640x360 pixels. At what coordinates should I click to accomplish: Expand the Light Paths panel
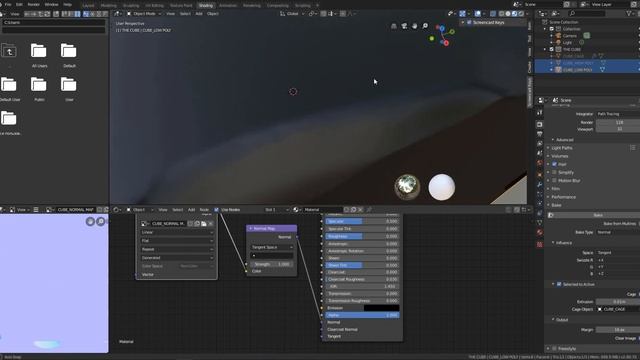562,148
